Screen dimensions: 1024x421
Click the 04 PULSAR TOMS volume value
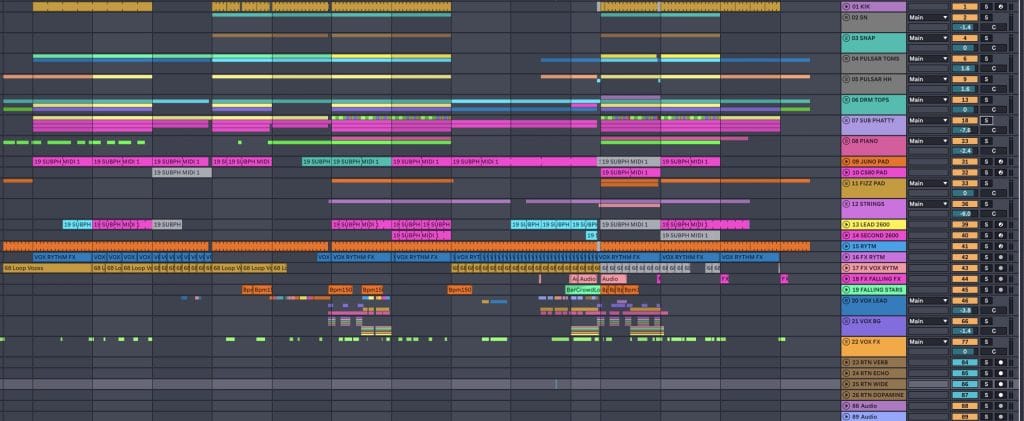click(x=964, y=69)
